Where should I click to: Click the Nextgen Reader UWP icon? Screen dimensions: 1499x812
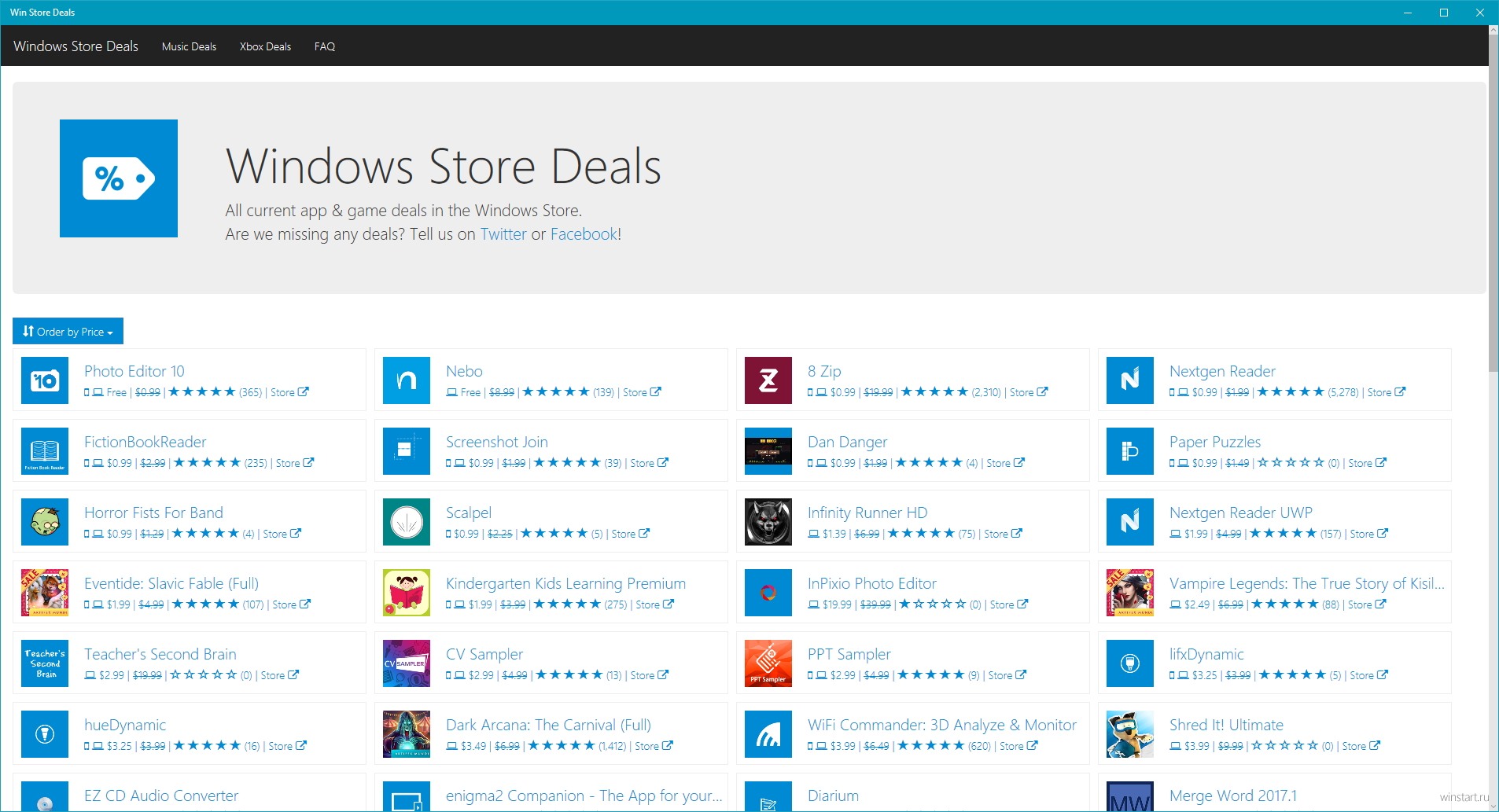click(x=1130, y=522)
